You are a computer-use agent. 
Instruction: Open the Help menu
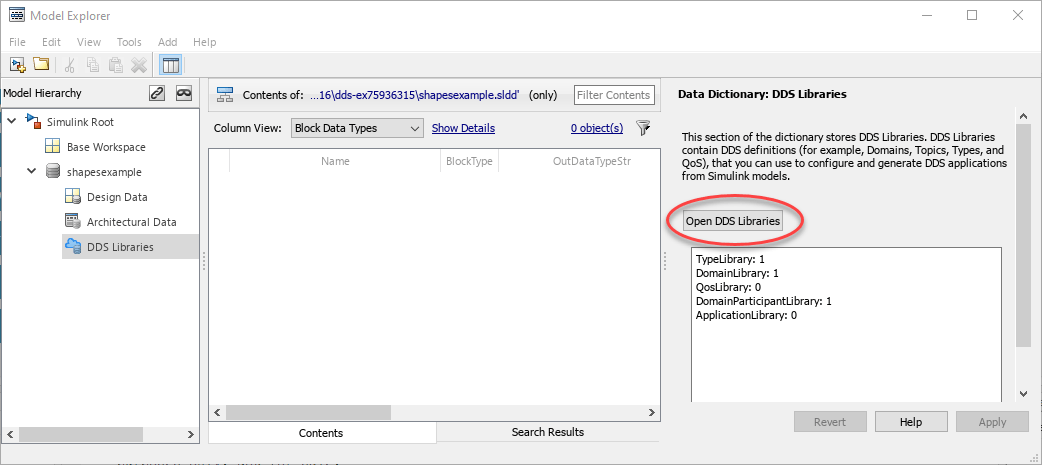(205, 42)
